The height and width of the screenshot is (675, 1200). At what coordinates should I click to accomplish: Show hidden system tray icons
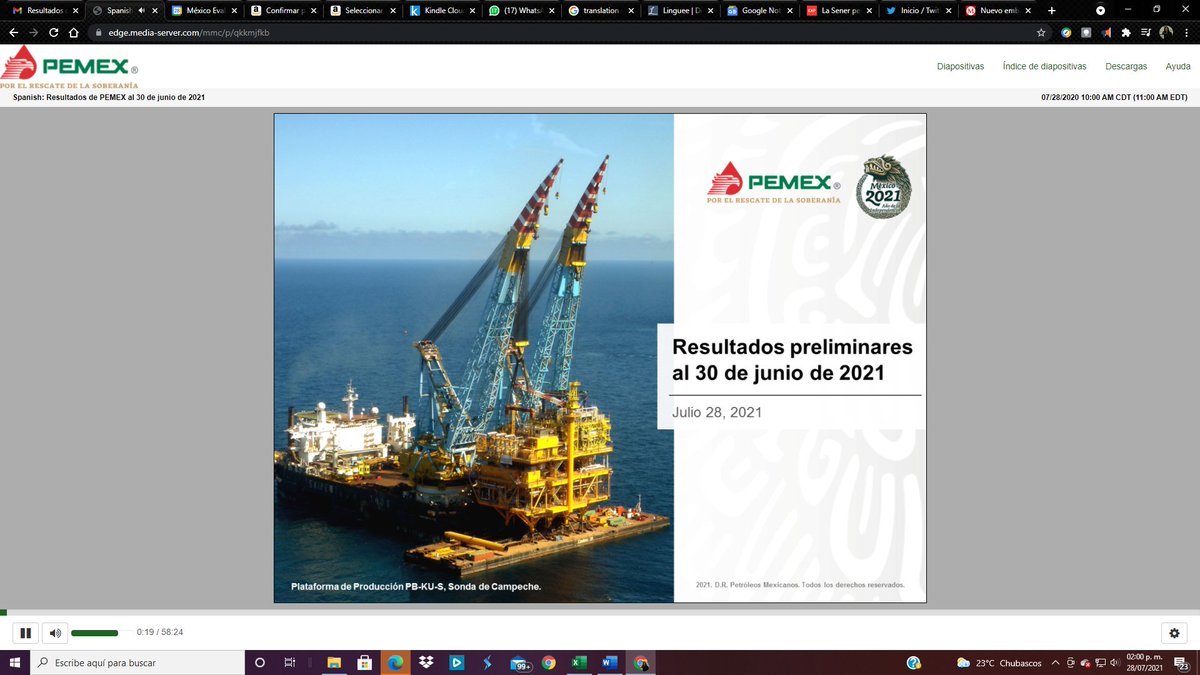pos(1055,662)
